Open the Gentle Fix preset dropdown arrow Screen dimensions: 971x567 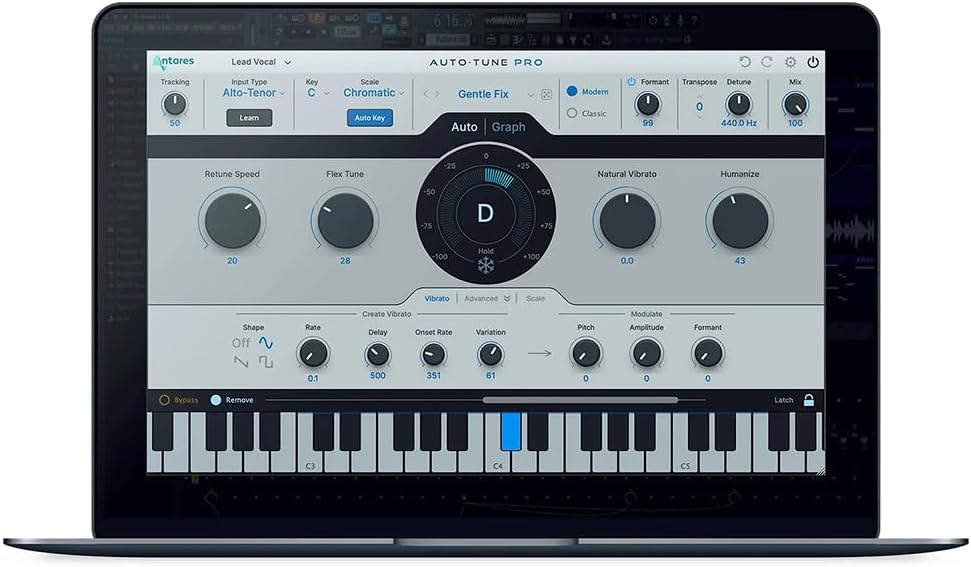[x=531, y=95]
